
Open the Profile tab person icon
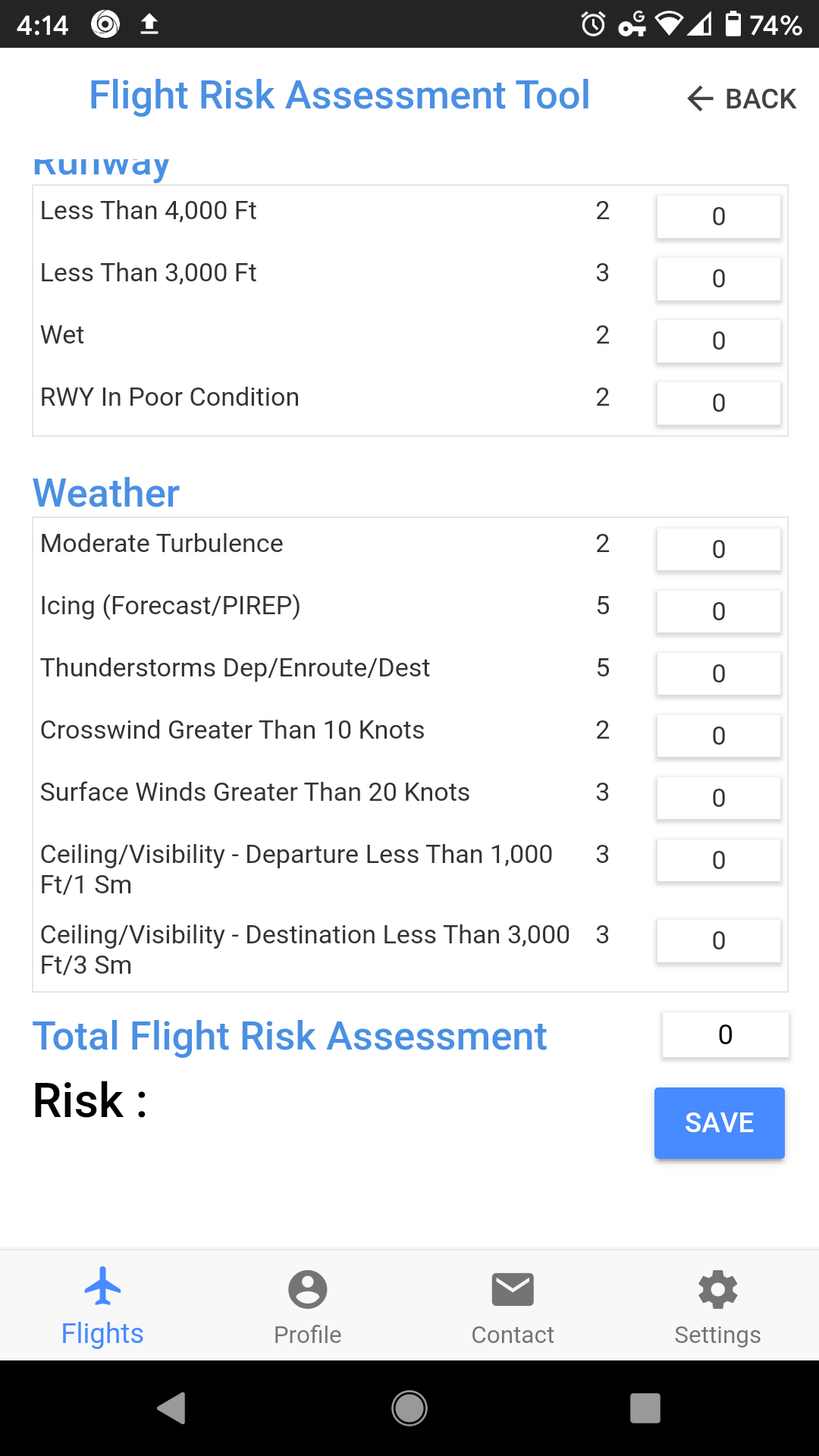(308, 1289)
